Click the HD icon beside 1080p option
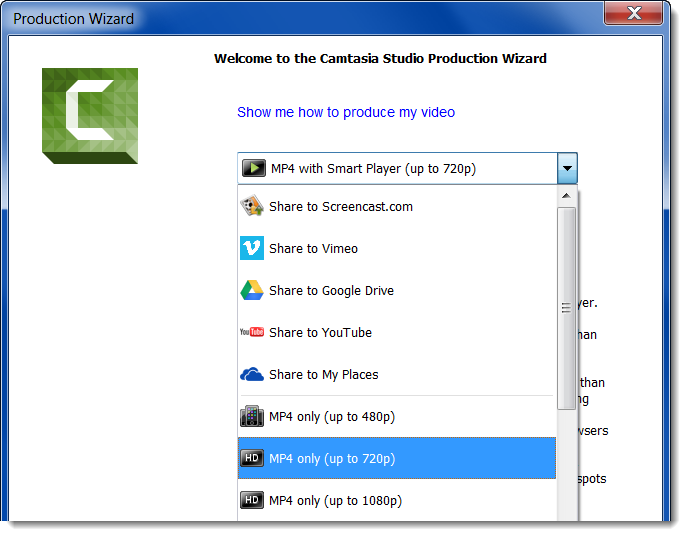 point(252,500)
